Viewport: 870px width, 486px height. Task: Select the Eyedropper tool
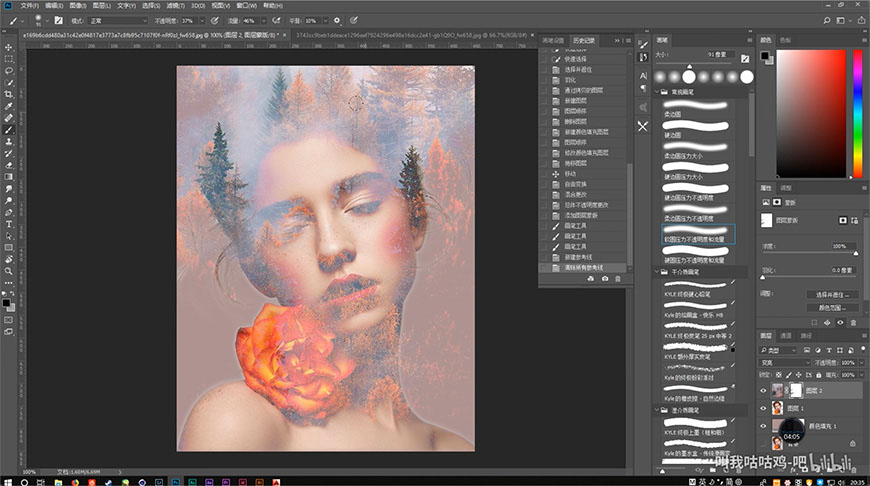(x=9, y=106)
